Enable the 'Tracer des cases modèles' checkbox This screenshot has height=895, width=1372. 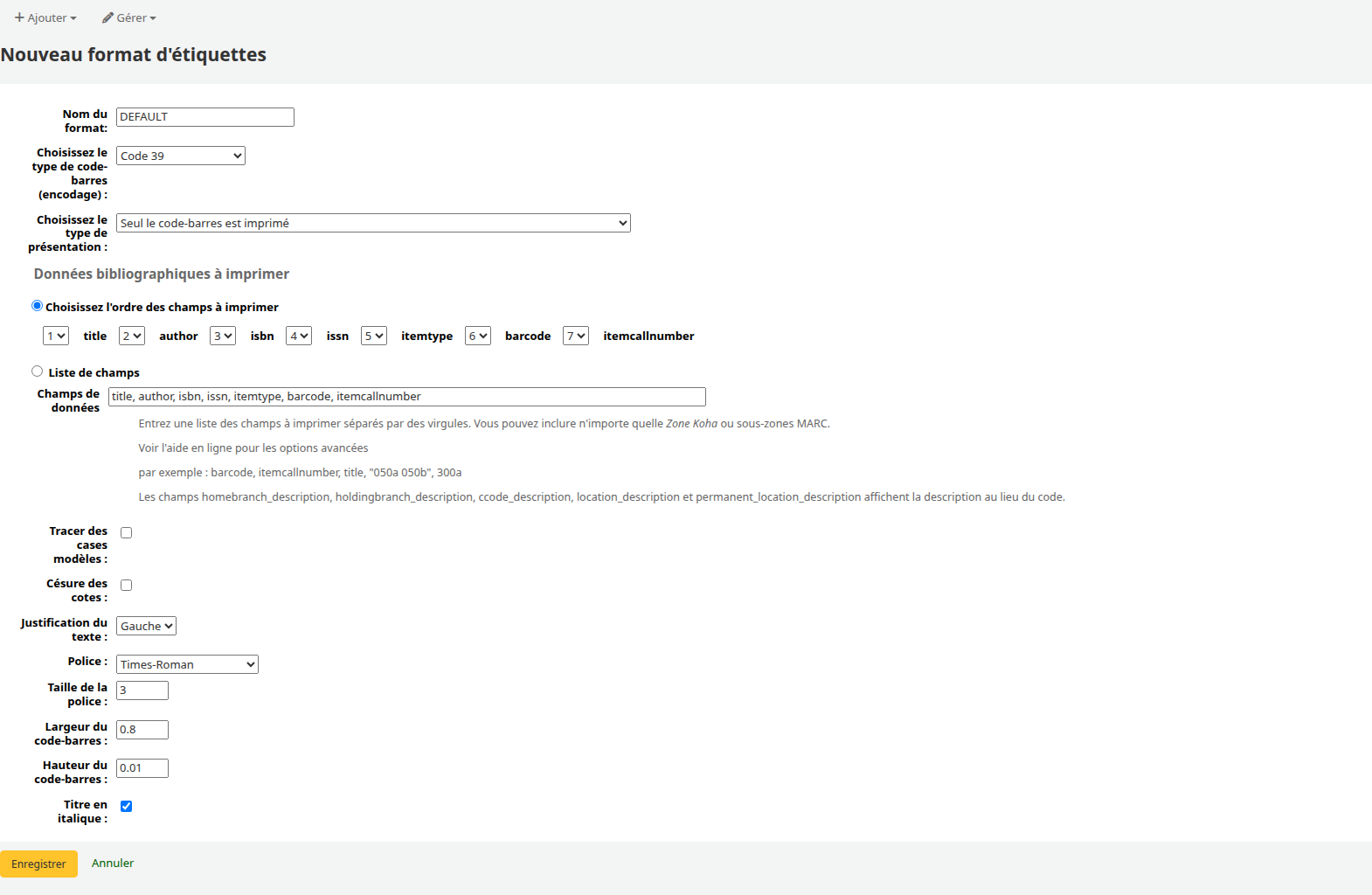[x=126, y=532]
